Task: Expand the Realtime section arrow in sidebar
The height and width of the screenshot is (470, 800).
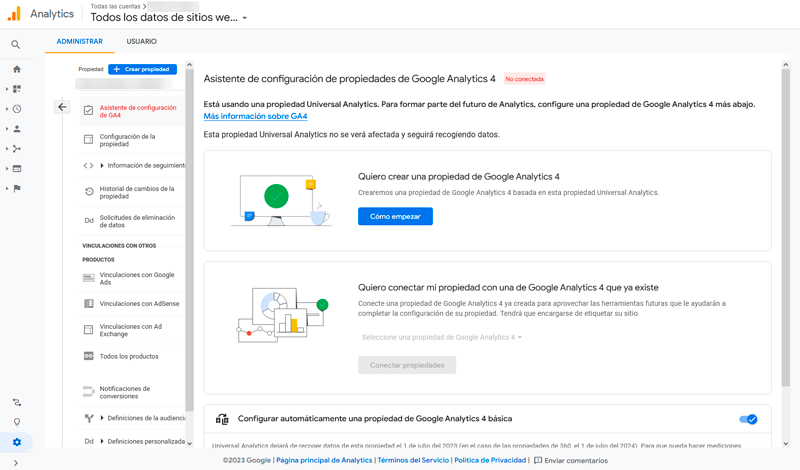Action: (x=7, y=109)
